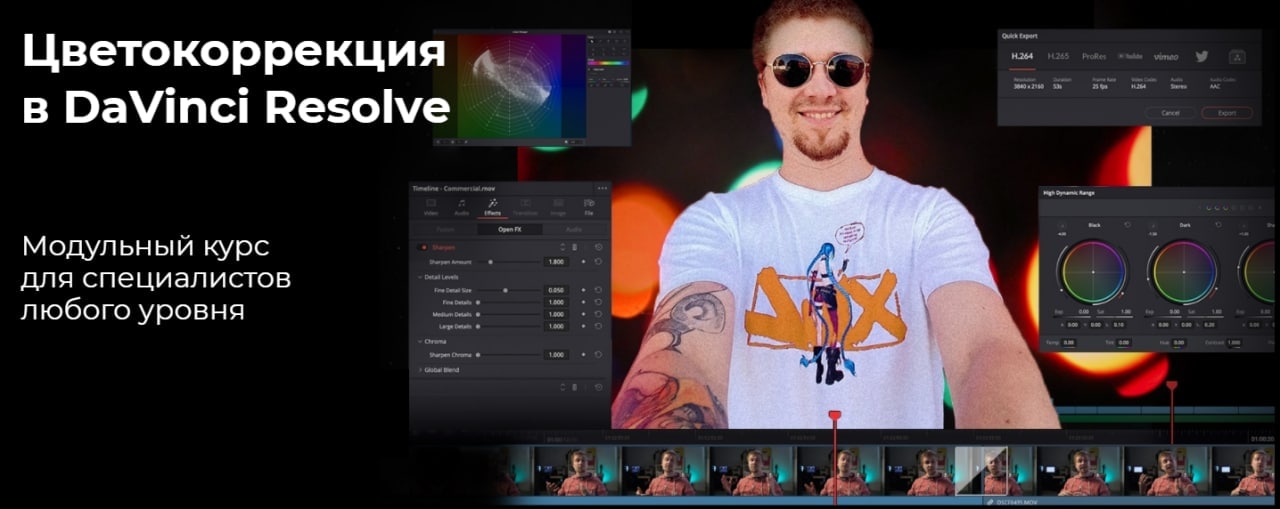Click Cancel in Quick Export dialog
Image resolution: width=1280 pixels, height=509 pixels.
[x=1170, y=113]
